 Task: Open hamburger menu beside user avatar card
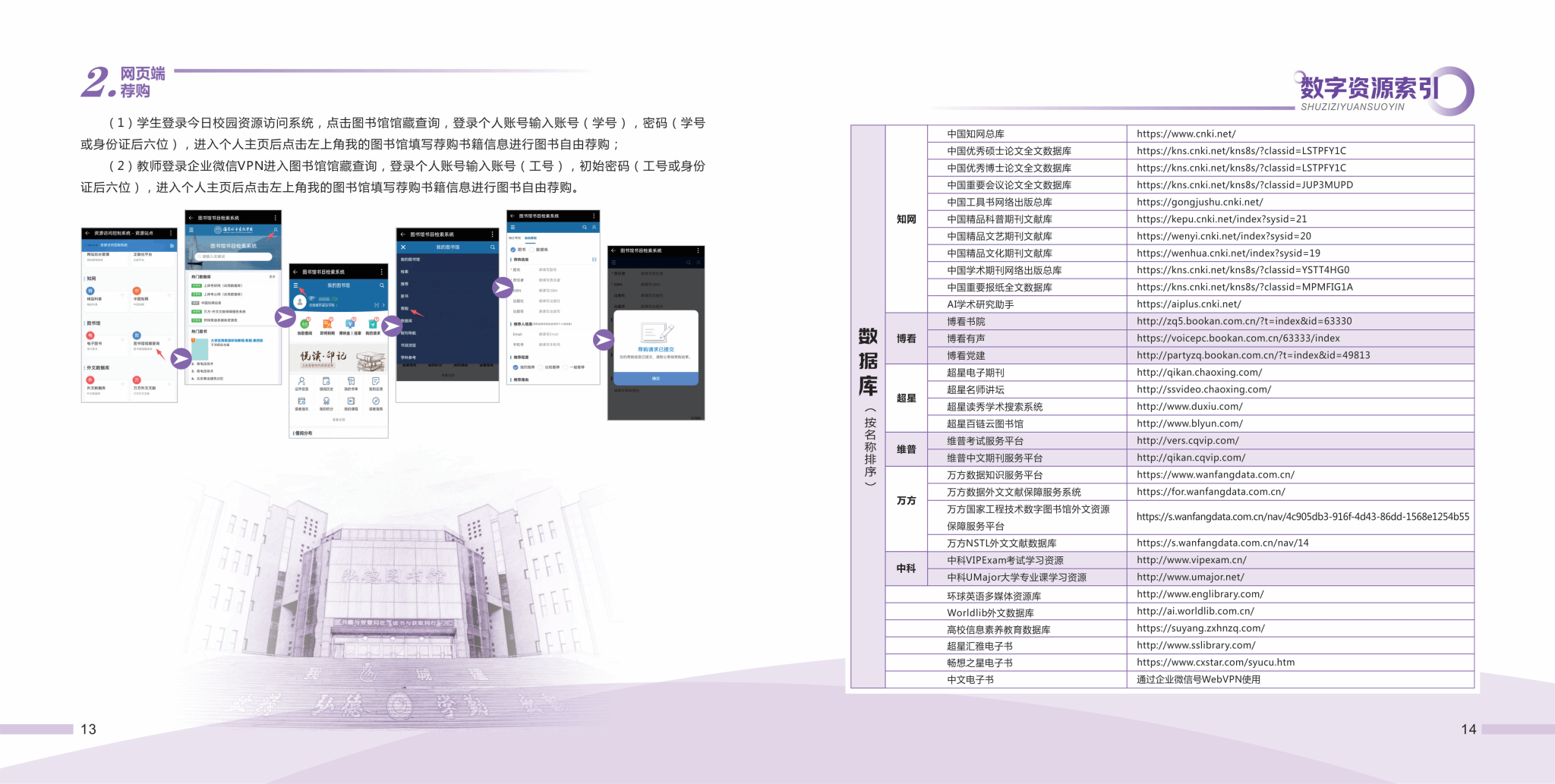click(x=295, y=285)
